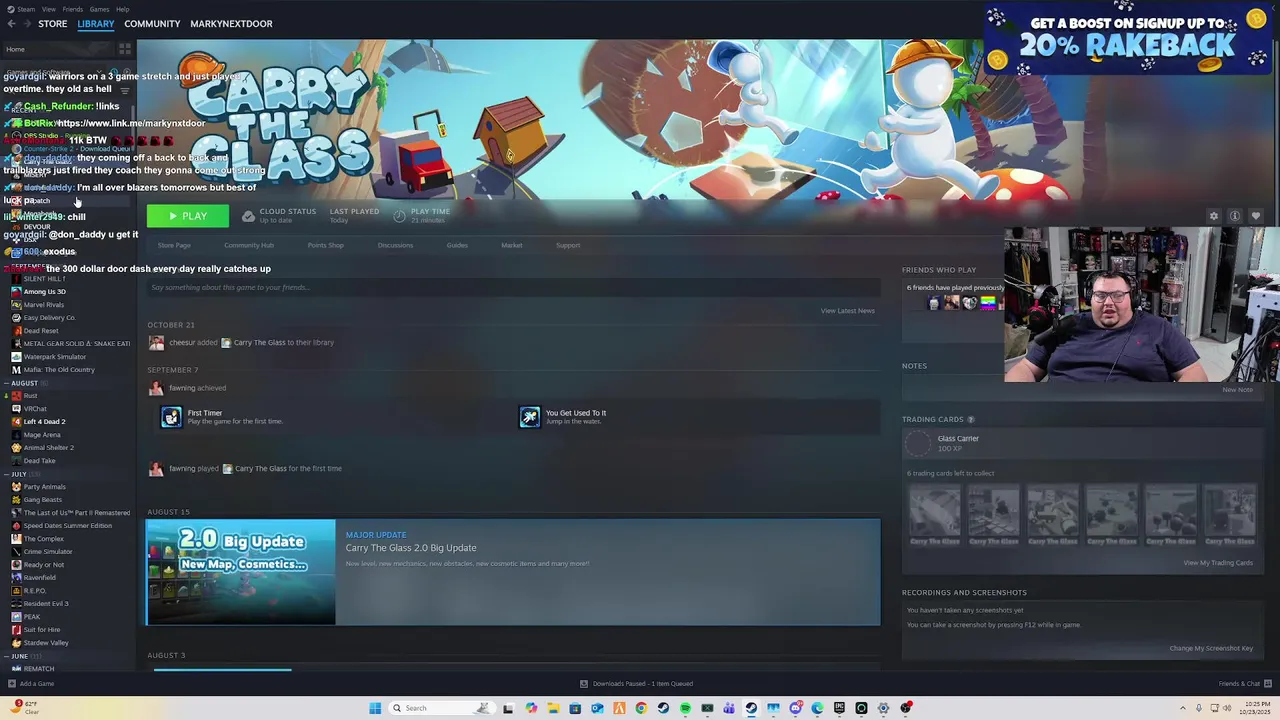This screenshot has width=1280, height=720.
Task: Open the Downloads Paused status
Action: [x=636, y=684]
